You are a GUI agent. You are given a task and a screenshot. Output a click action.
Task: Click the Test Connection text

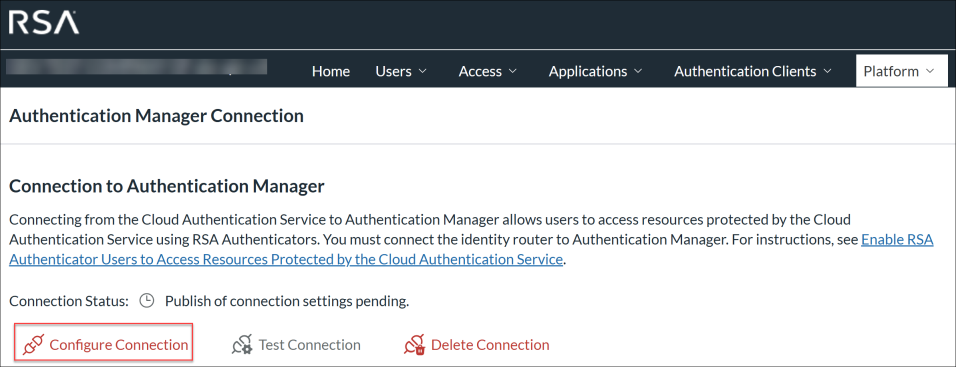(x=310, y=345)
